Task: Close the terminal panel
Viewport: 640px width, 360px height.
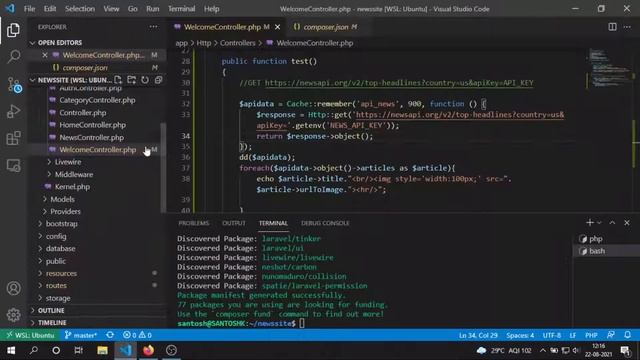Action: (627, 223)
